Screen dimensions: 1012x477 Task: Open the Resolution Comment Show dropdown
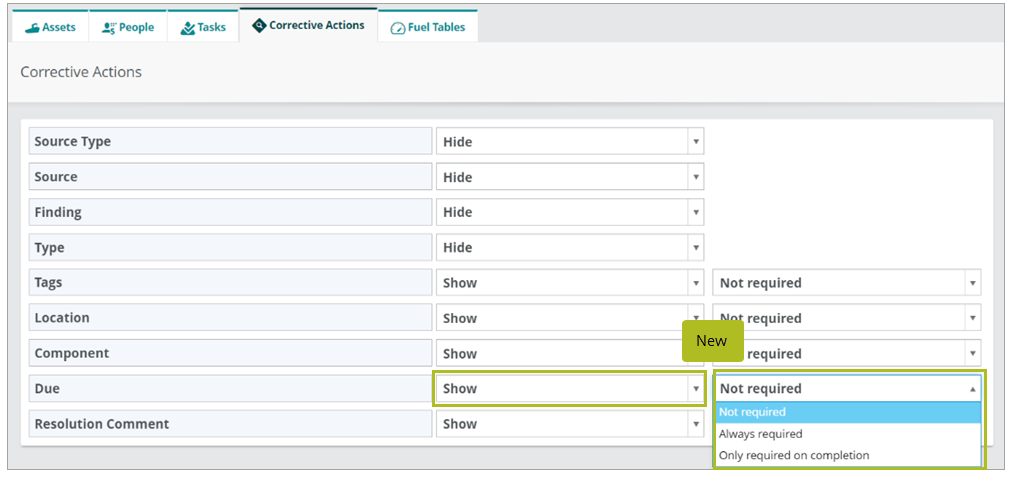coord(570,424)
